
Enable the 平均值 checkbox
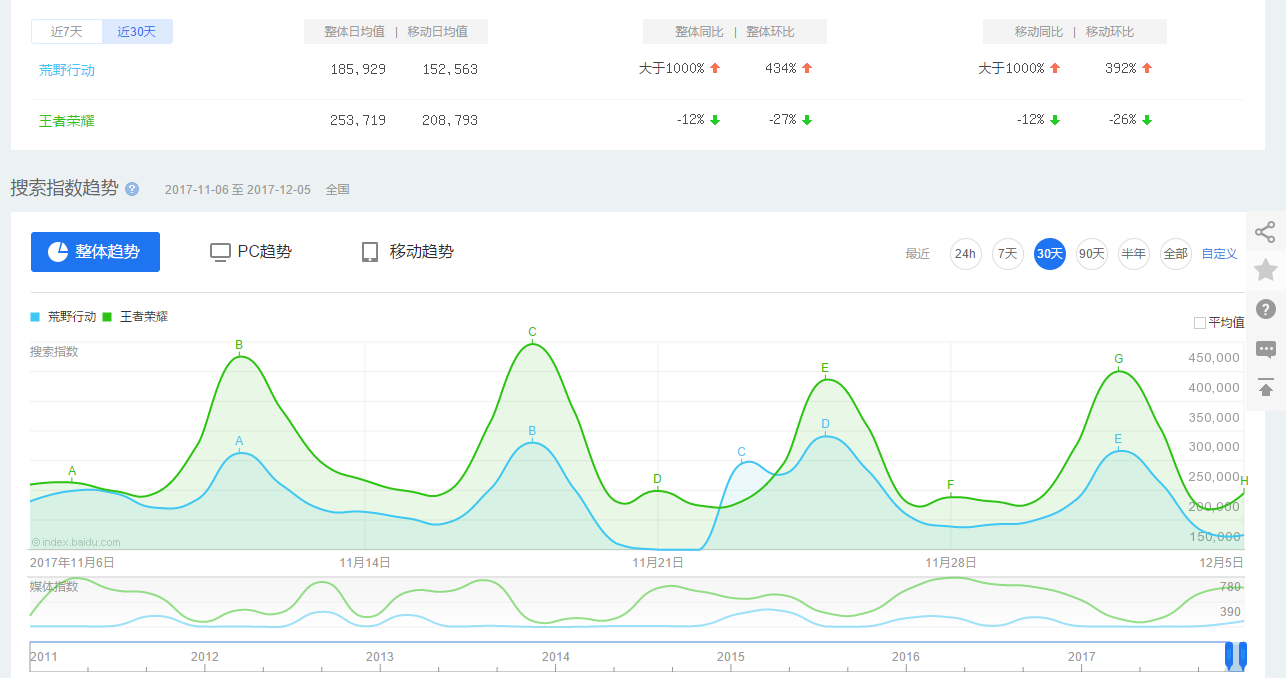tap(1200, 323)
